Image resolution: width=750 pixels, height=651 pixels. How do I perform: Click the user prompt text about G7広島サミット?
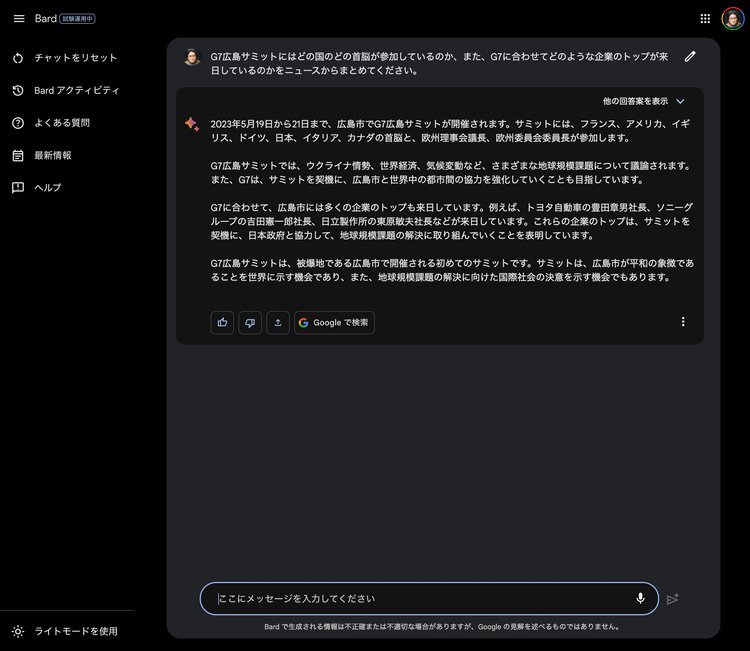439,64
